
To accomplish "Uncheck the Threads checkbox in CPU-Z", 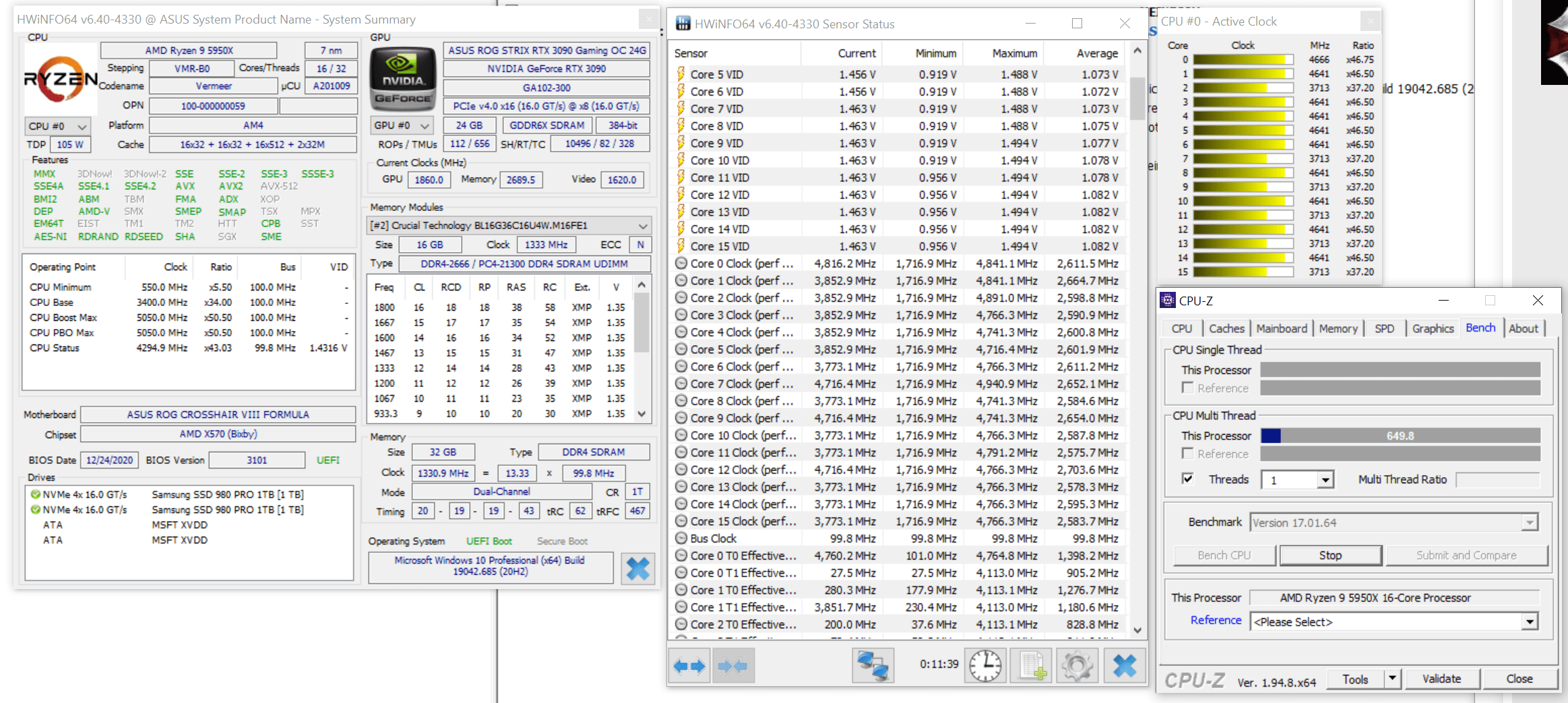I will [x=1187, y=479].
